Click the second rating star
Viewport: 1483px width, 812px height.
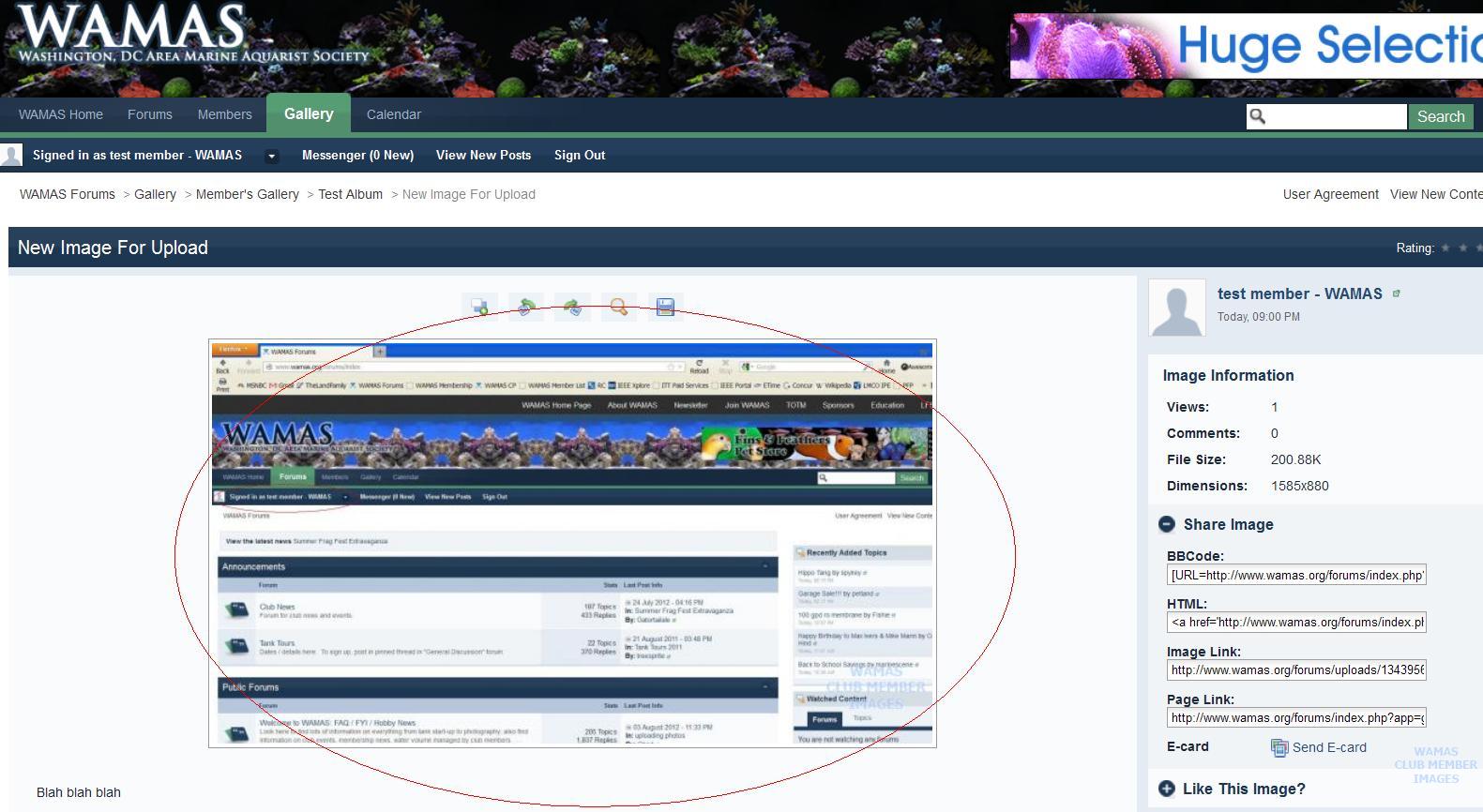click(1462, 248)
